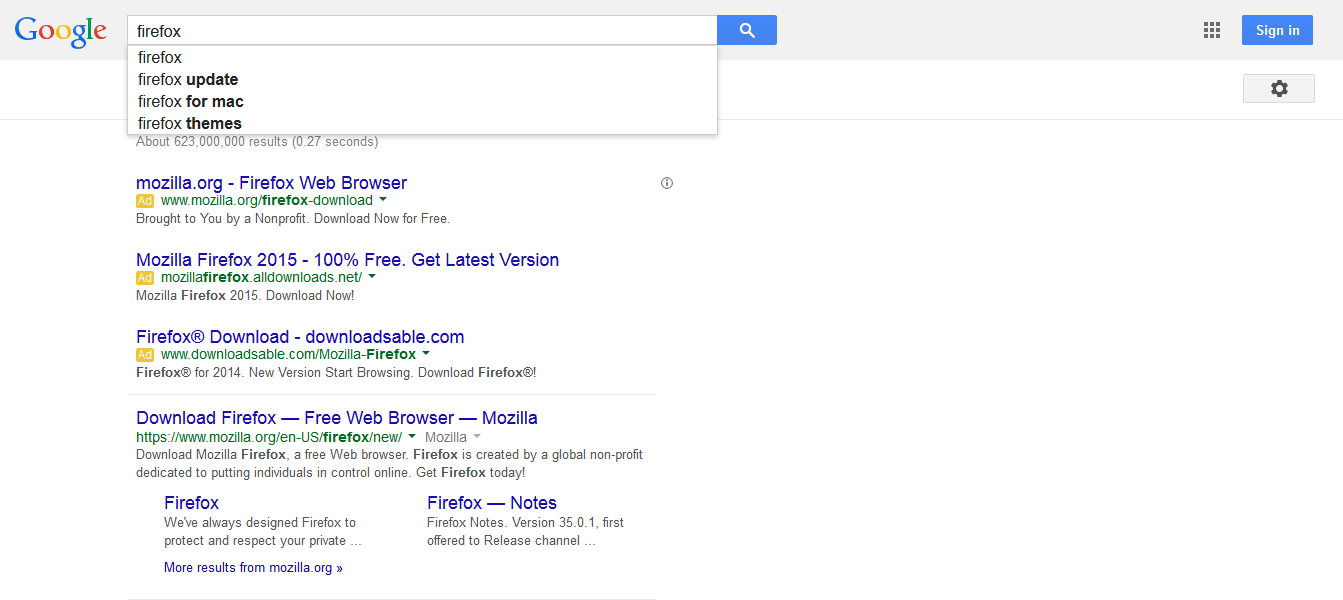Expand arrow next to mozilla.org/firefox-download URL
This screenshot has height=600, width=1343.
click(x=382, y=200)
